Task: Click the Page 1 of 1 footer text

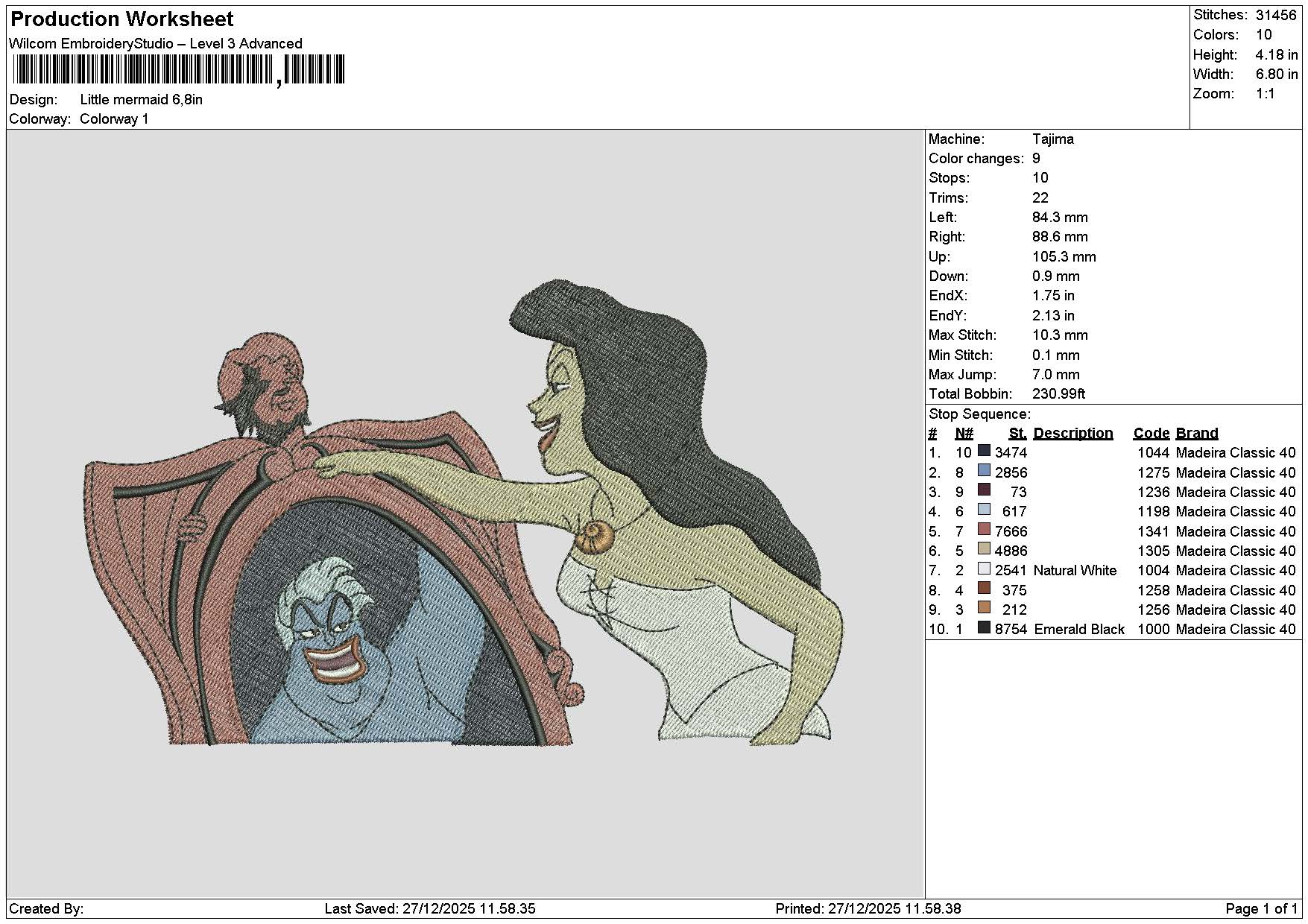Action: coord(1261,909)
